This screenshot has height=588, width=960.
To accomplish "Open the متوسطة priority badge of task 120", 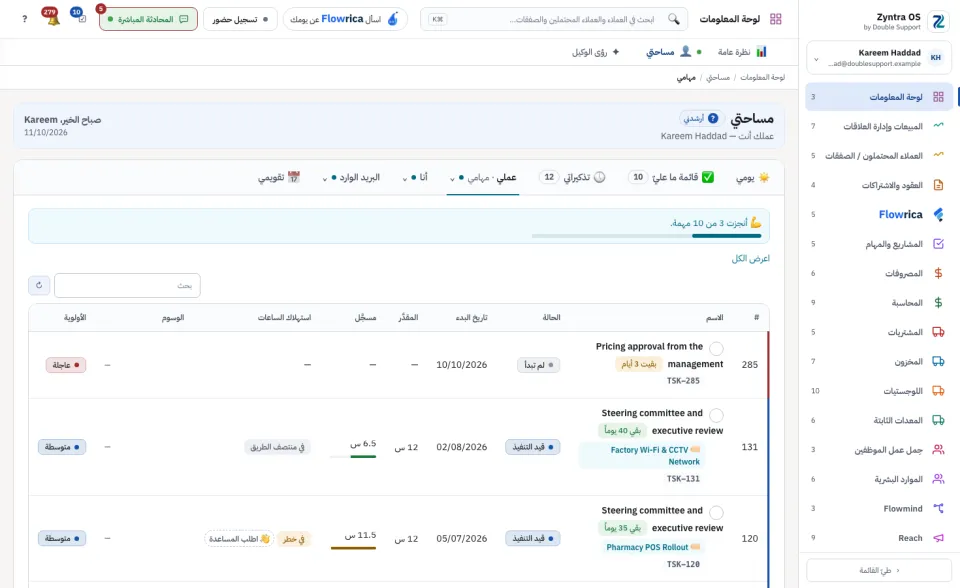I will [62, 538].
